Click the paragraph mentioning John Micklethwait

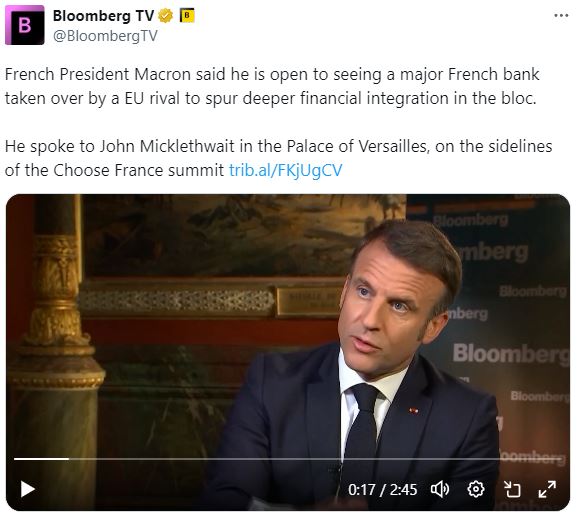point(278,158)
